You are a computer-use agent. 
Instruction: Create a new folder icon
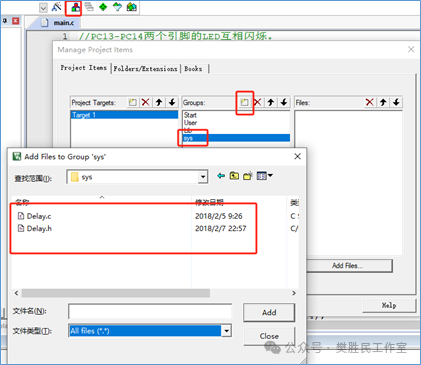tap(248, 176)
